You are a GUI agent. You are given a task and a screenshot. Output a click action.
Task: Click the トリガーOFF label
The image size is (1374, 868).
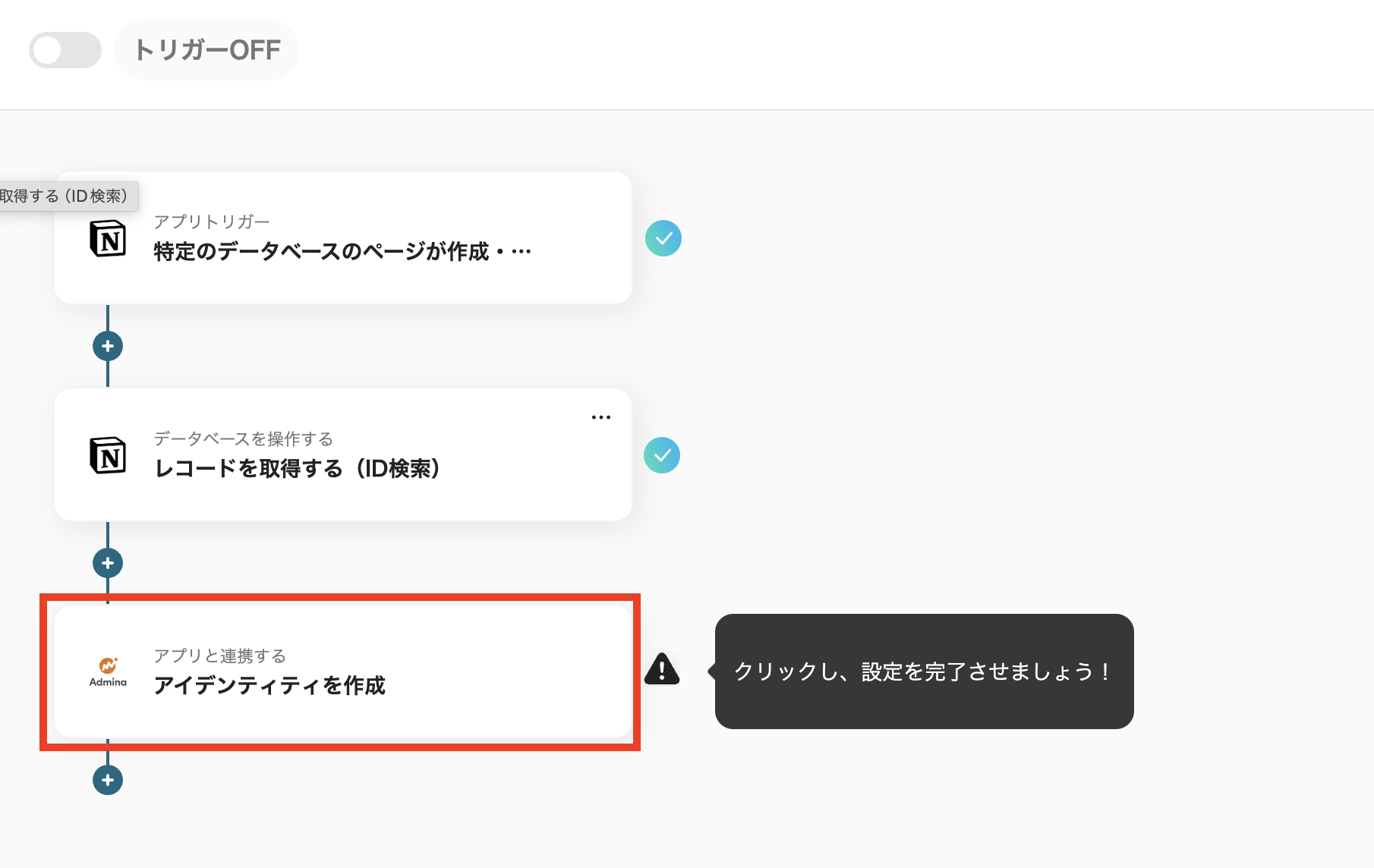[x=207, y=49]
